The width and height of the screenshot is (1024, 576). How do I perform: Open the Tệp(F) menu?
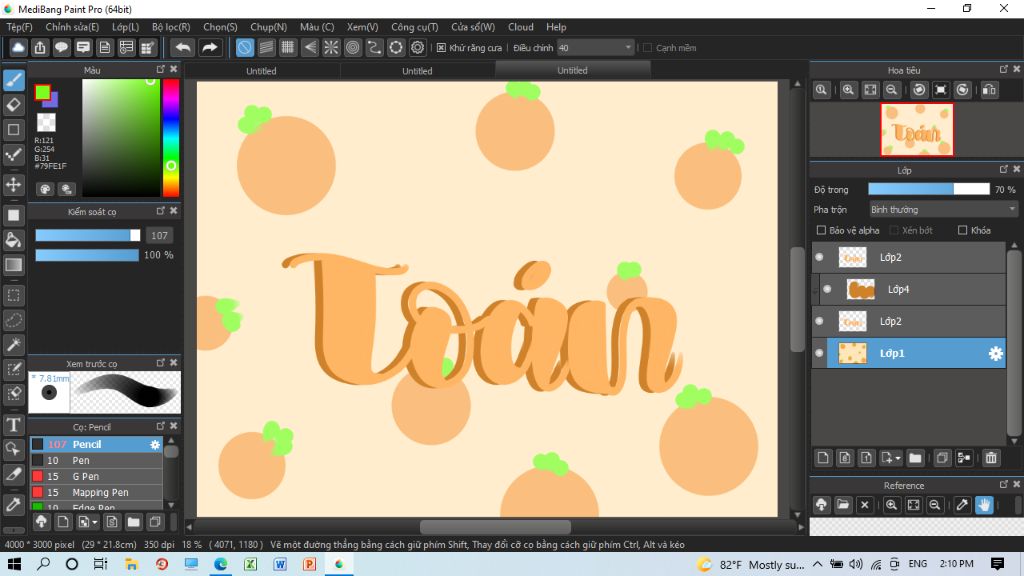click(20, 27)
